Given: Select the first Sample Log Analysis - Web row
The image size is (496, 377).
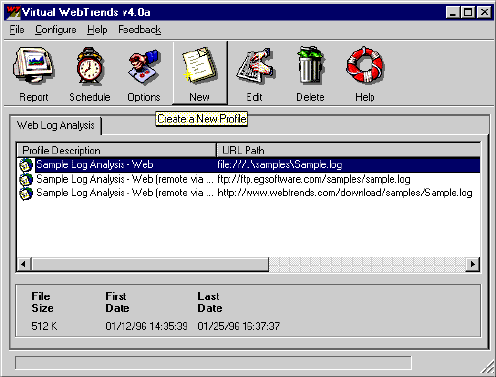Looking at the screenshot, I should click(x=249, y=165).
